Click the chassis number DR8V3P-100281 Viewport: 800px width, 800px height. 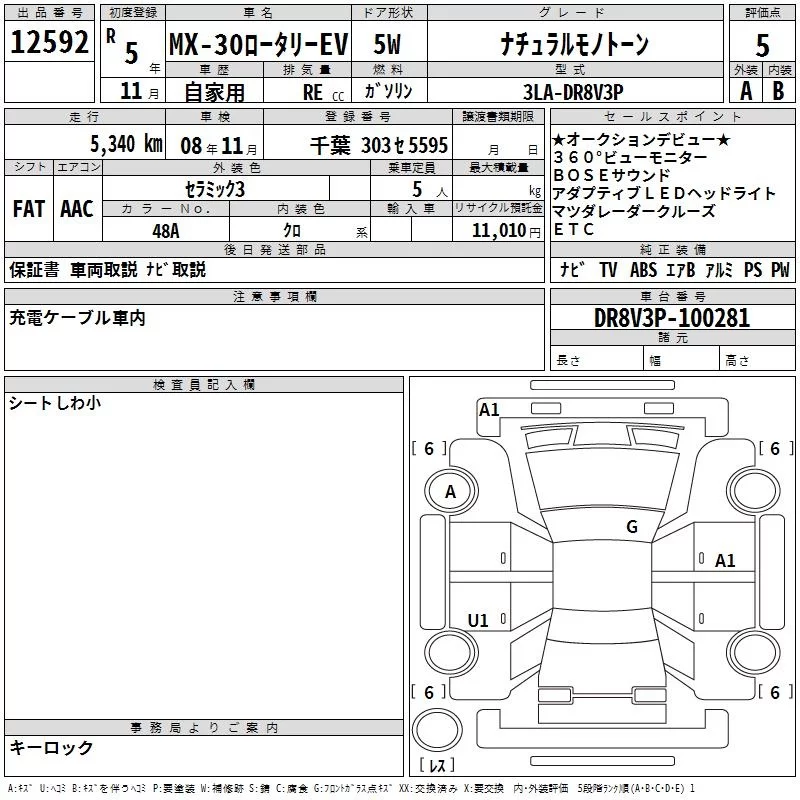[x=671, y=318]
